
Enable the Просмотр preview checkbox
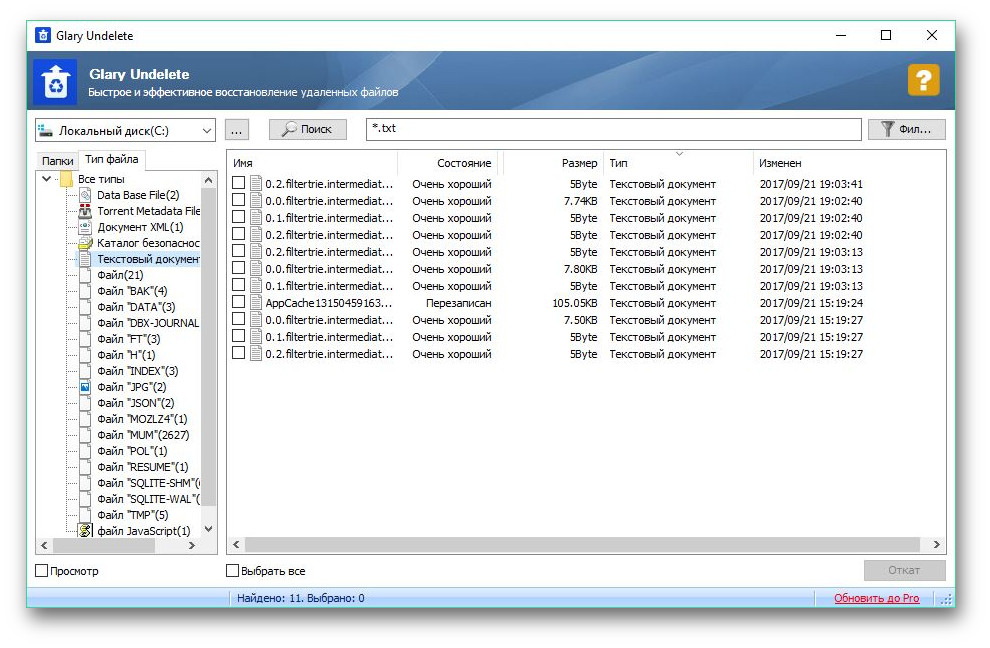coord(42,571)
